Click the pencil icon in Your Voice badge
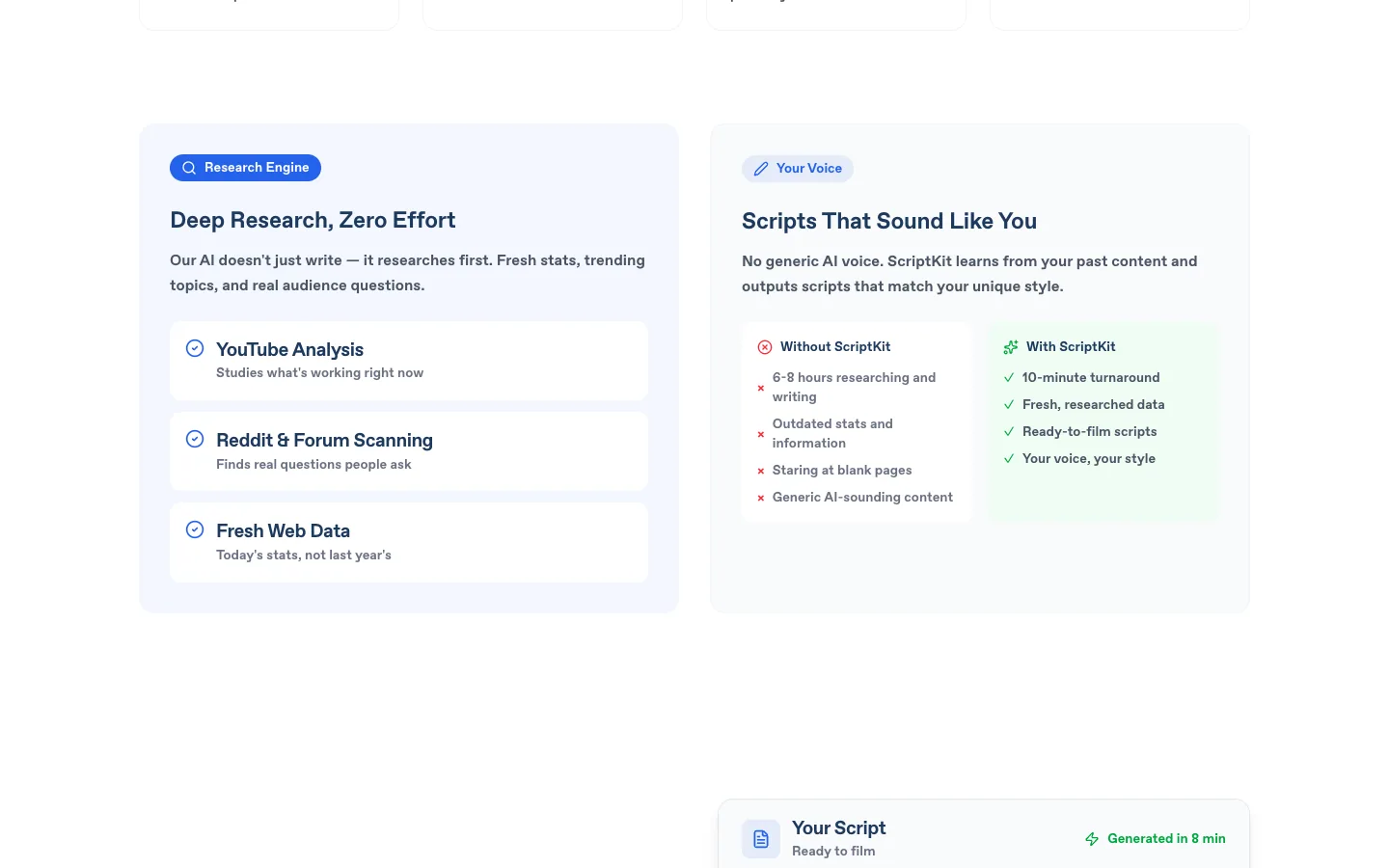The height and width of the screenshot is (868, 1389). pos(761,169)
